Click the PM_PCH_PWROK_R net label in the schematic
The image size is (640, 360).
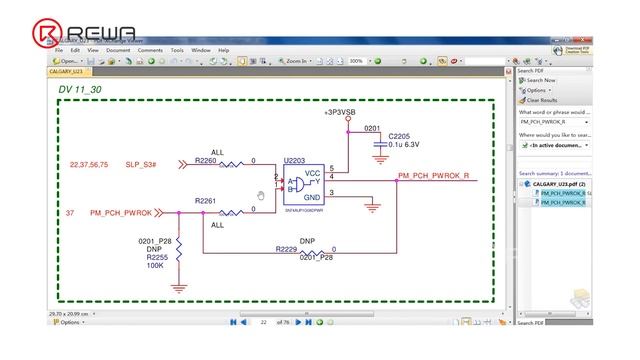433,176
